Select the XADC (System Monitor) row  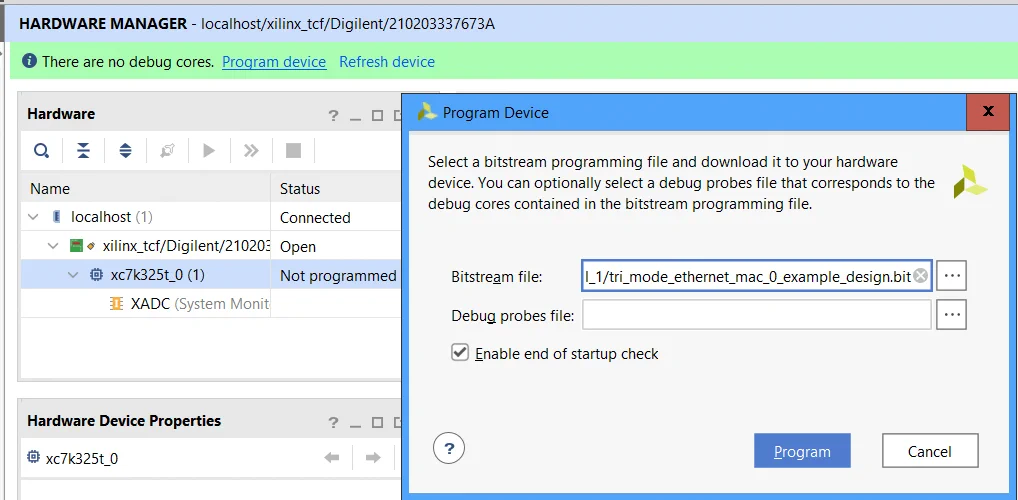[x=211, y=303]
